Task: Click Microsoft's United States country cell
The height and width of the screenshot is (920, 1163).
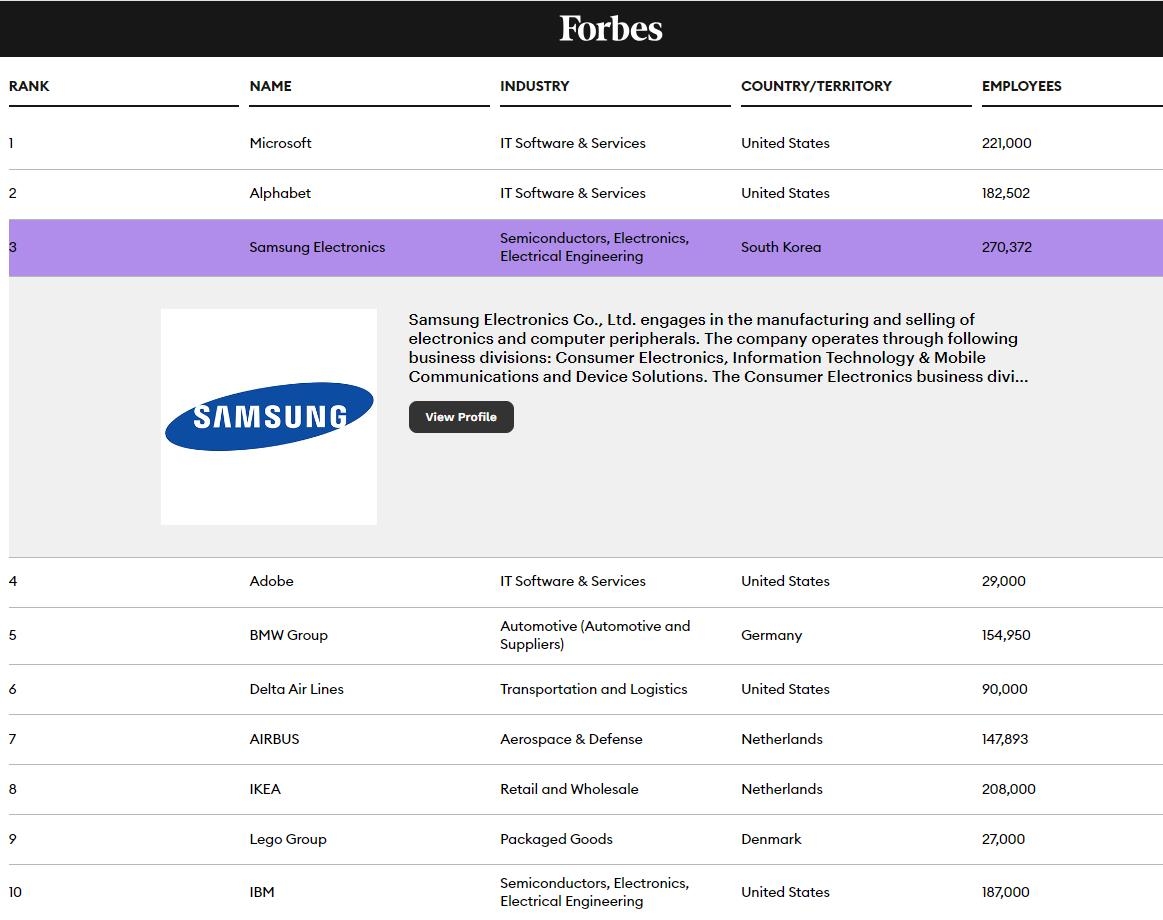Action: (x=785, y=143)
